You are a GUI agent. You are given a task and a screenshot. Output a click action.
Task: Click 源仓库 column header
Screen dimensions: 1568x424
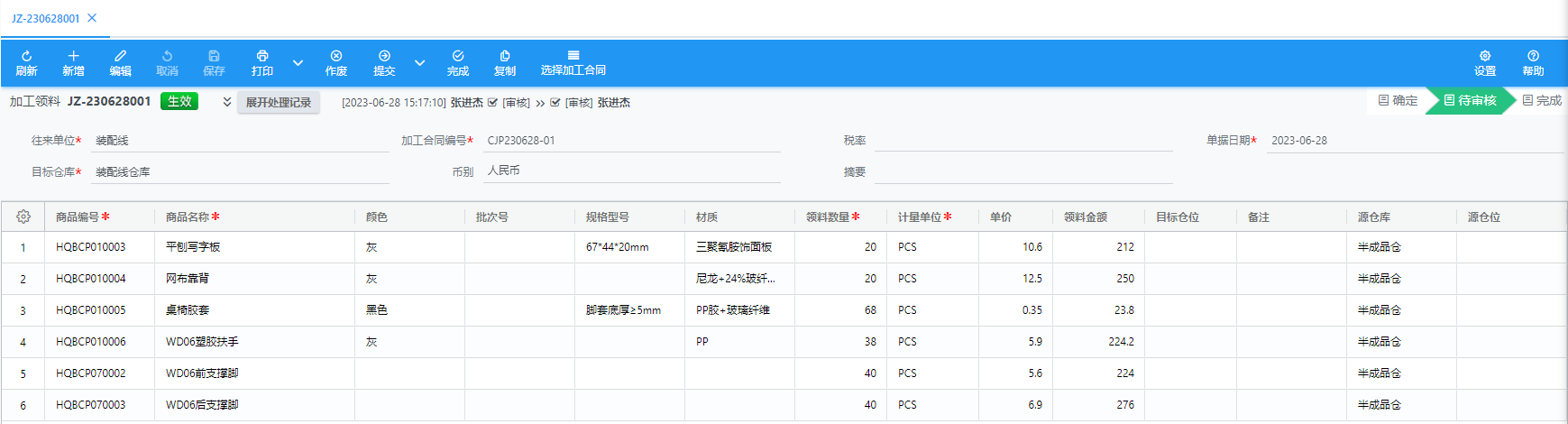point(1401,217)
